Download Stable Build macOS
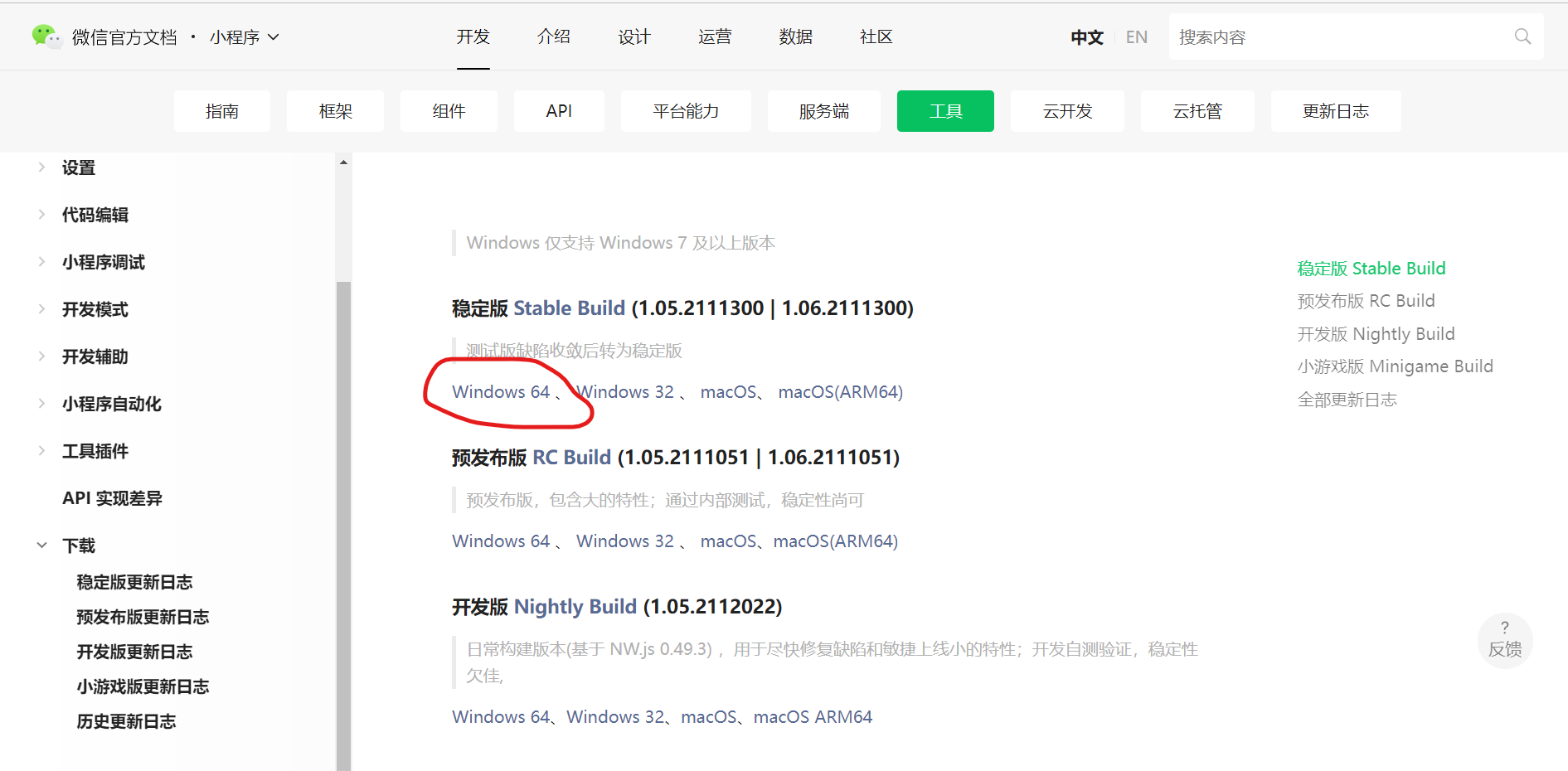Viewport: 1568px width, 771px height. click(x=729, y=391)
